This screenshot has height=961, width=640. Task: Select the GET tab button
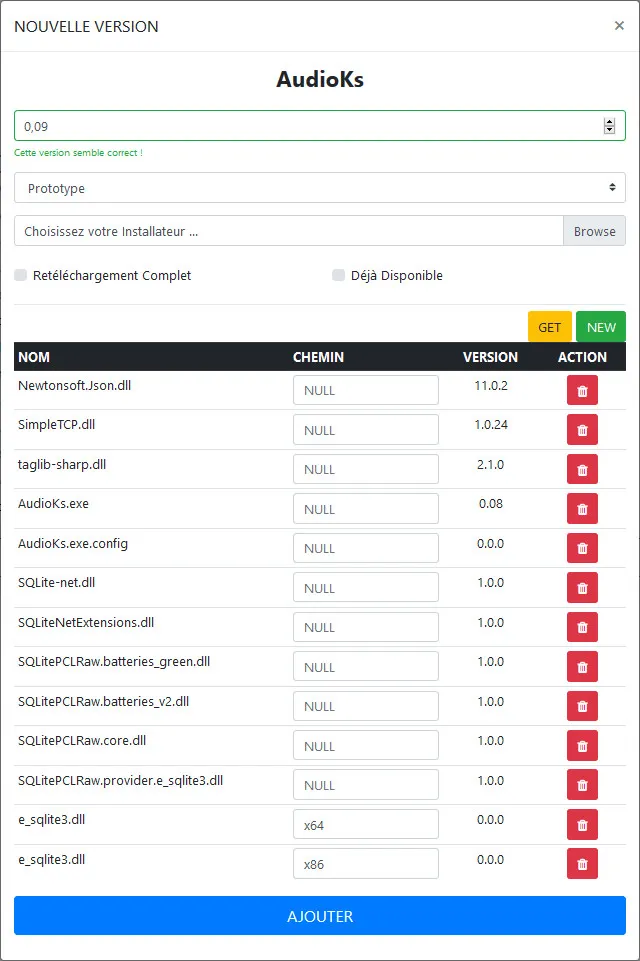(549, 326)
